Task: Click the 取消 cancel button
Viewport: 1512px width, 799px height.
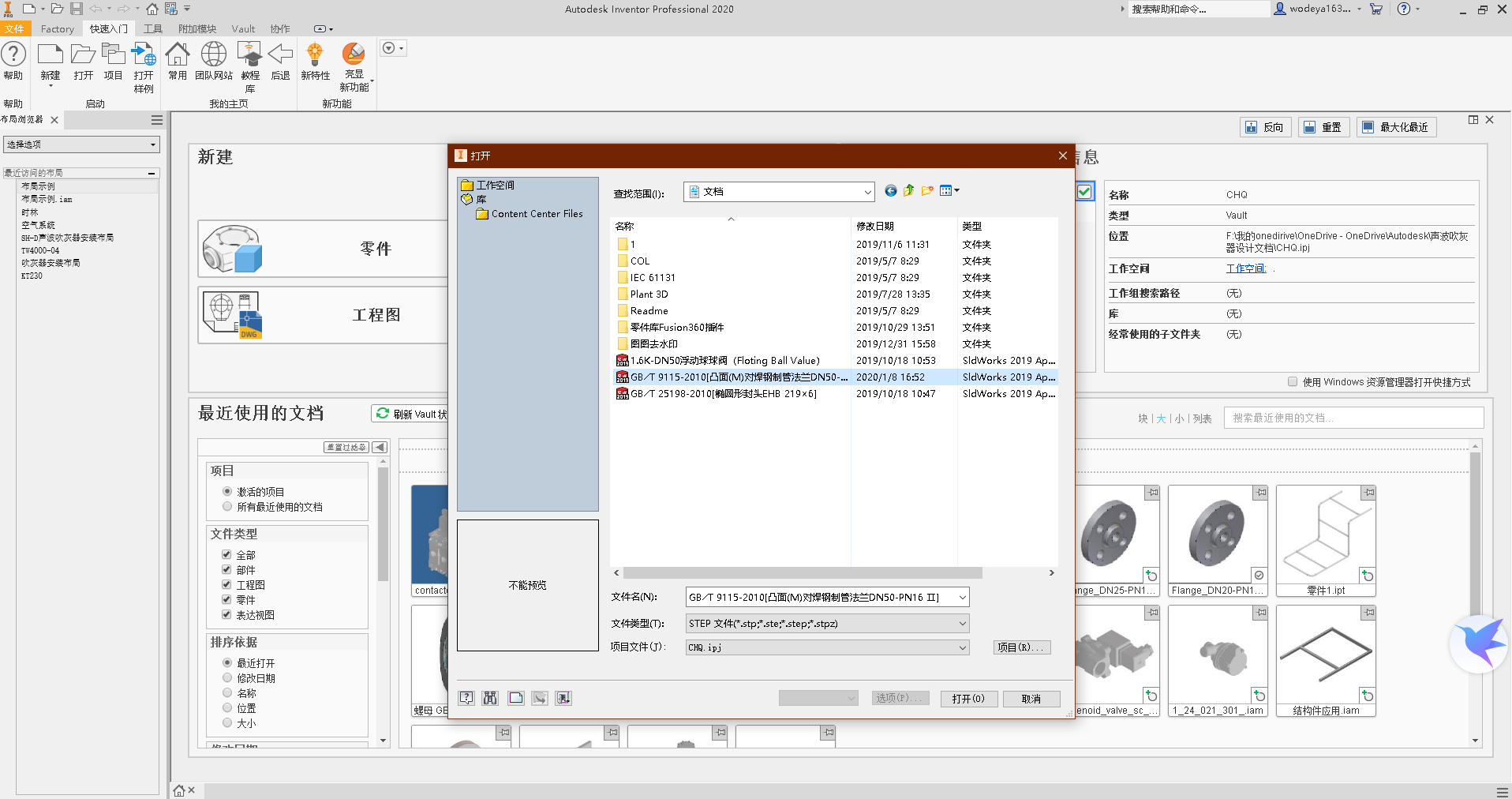Action: [1031, 699]
